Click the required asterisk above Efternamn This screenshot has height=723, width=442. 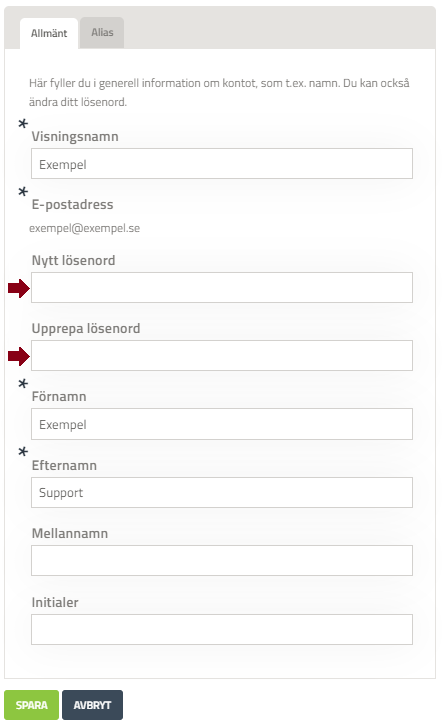click(x=23, y=452)
